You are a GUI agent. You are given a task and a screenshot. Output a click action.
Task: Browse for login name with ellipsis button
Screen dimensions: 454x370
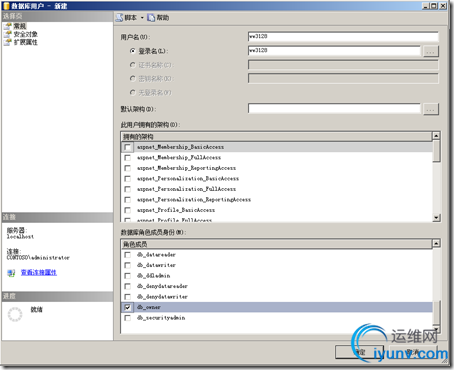[430, 51]
